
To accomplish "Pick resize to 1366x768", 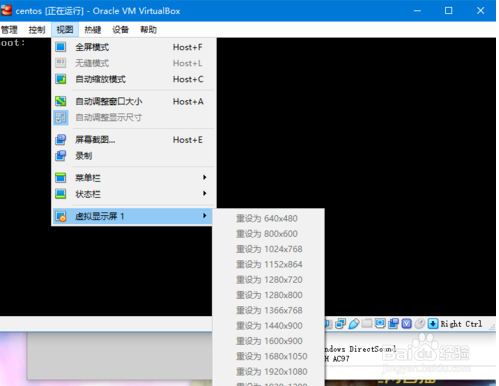I will (269, 310).
